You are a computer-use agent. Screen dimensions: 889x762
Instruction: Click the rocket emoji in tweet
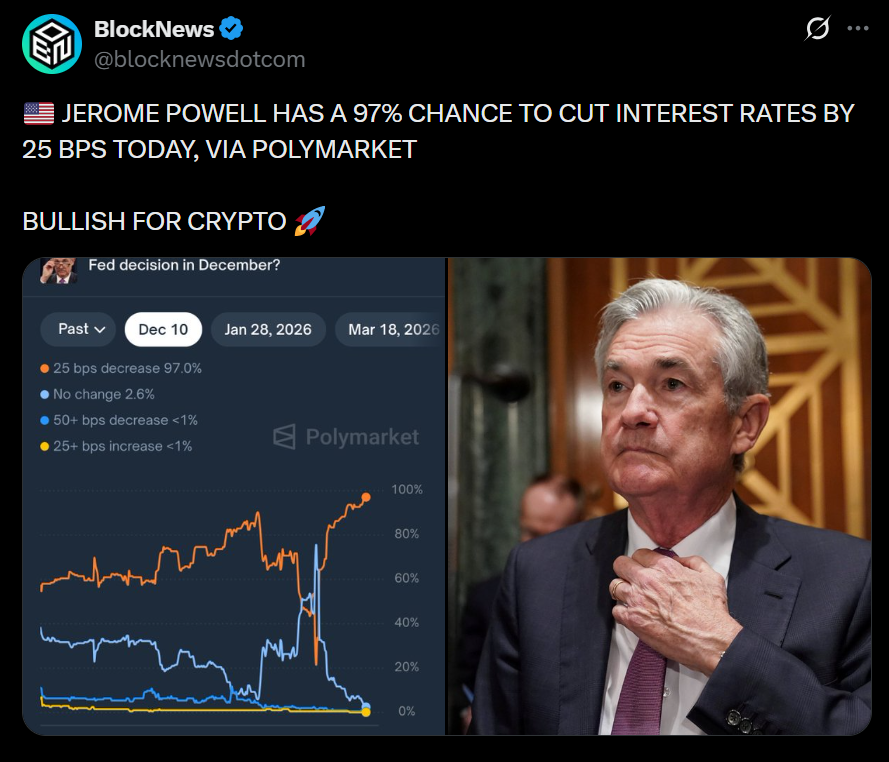tap(310, 221)
